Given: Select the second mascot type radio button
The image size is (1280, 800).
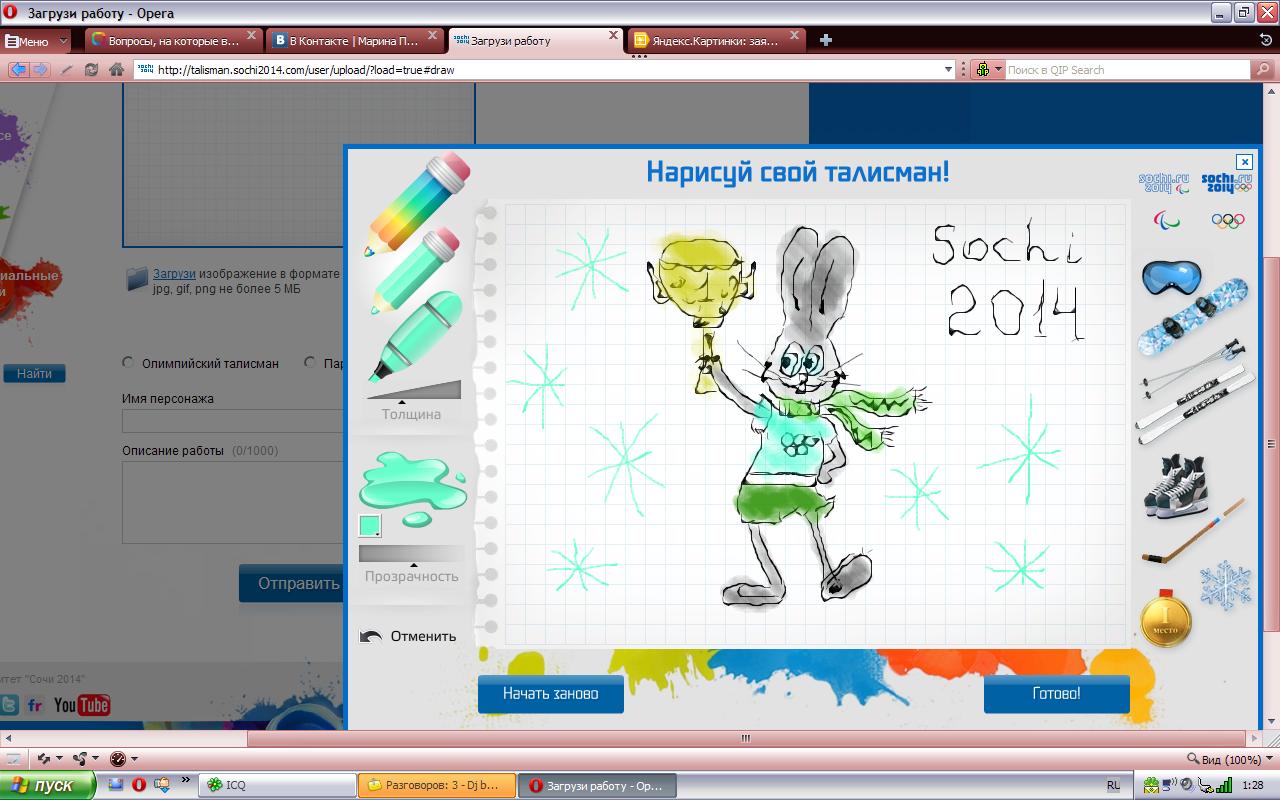Looking at the screenshot, I should coord(310,363).
